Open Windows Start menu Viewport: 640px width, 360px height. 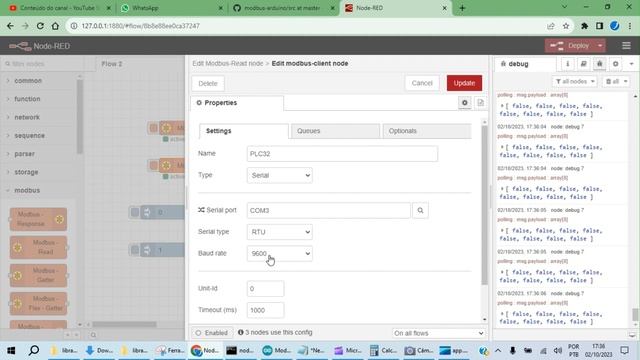11,350
